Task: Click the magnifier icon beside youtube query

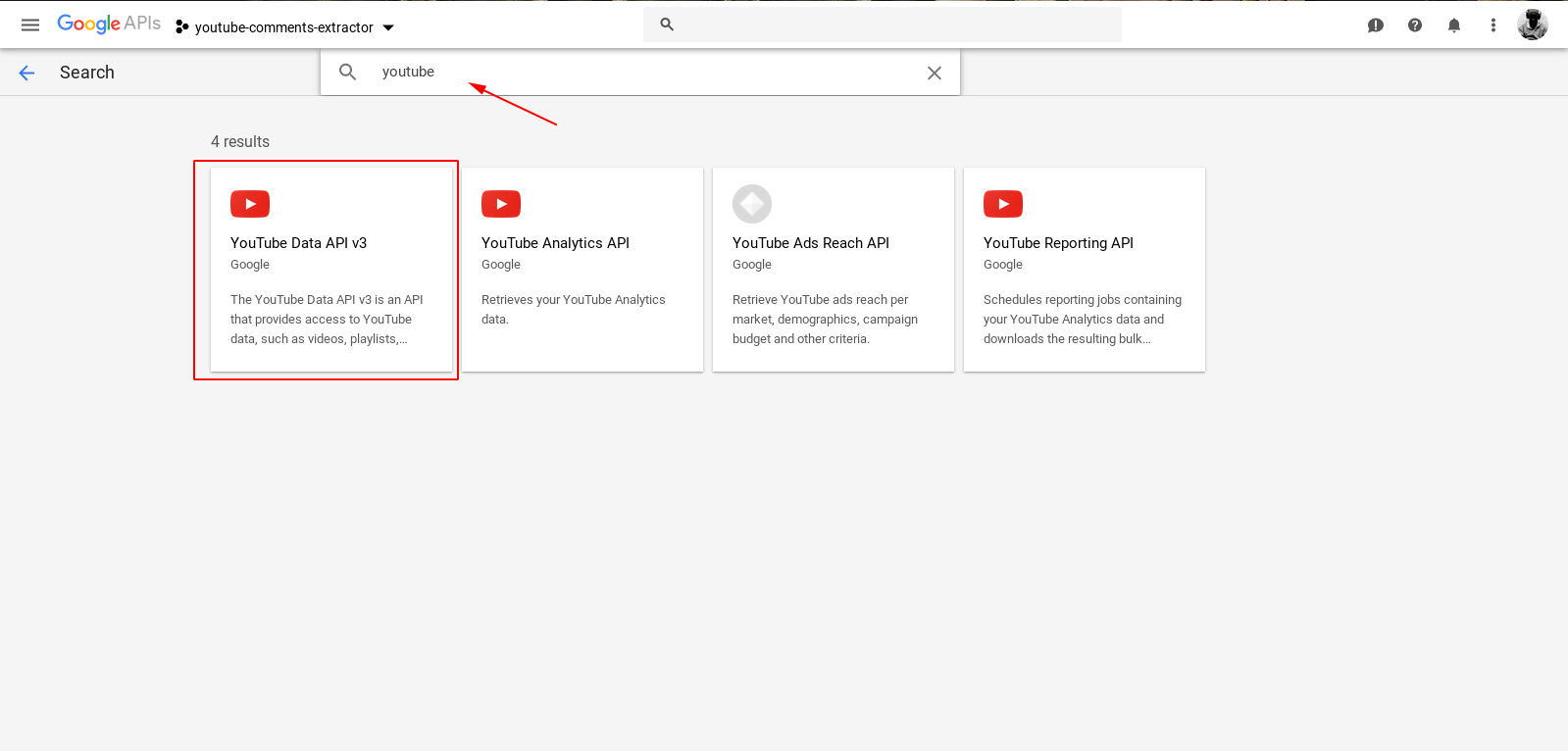Action: click(x=347, y=73)
